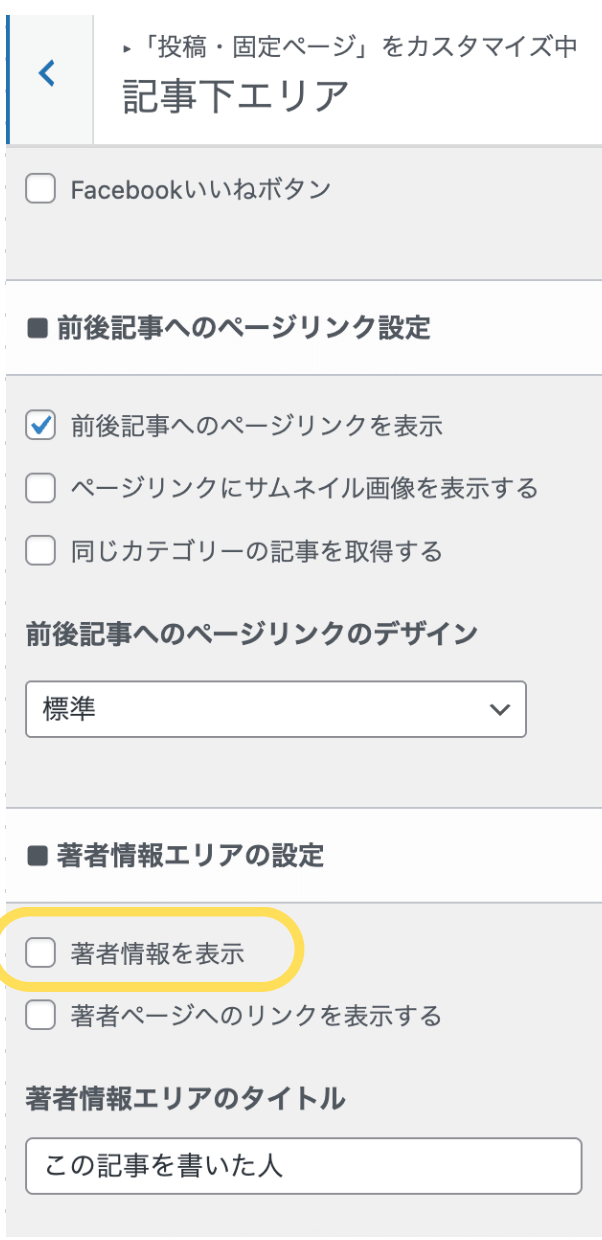The image size is (602, 1240).
Task: Click square bullet icon beside 著者情報エリアの設定
Action: click(37, 855)
